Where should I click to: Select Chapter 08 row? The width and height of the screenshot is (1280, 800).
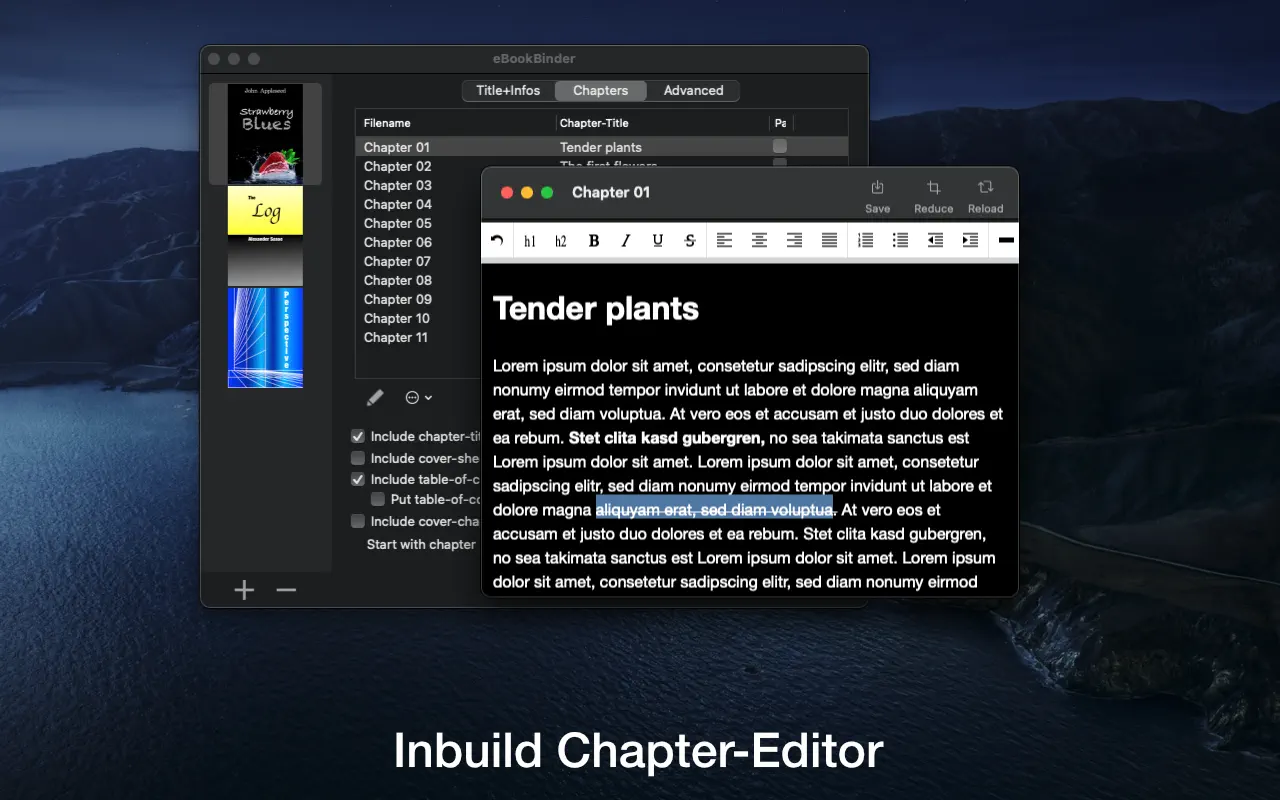pyautogui.click(x=418, y=280)
